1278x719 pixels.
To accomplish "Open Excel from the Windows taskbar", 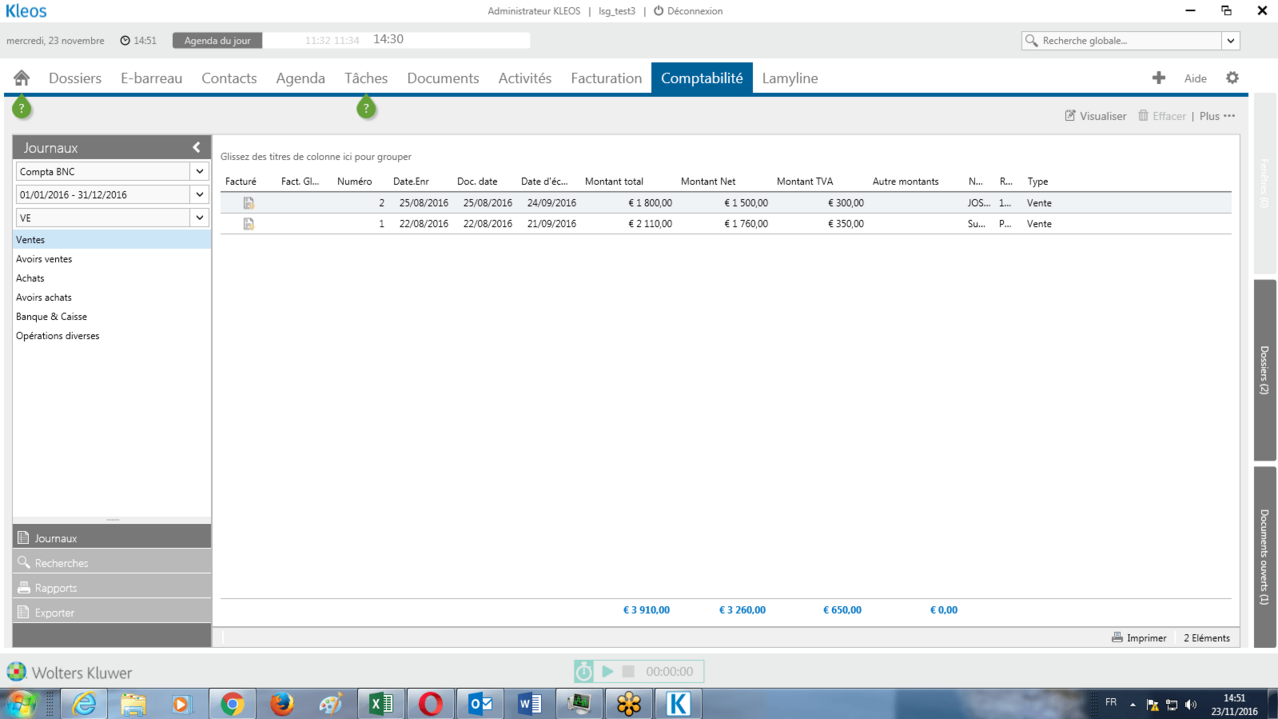I will tap(380, 704).
